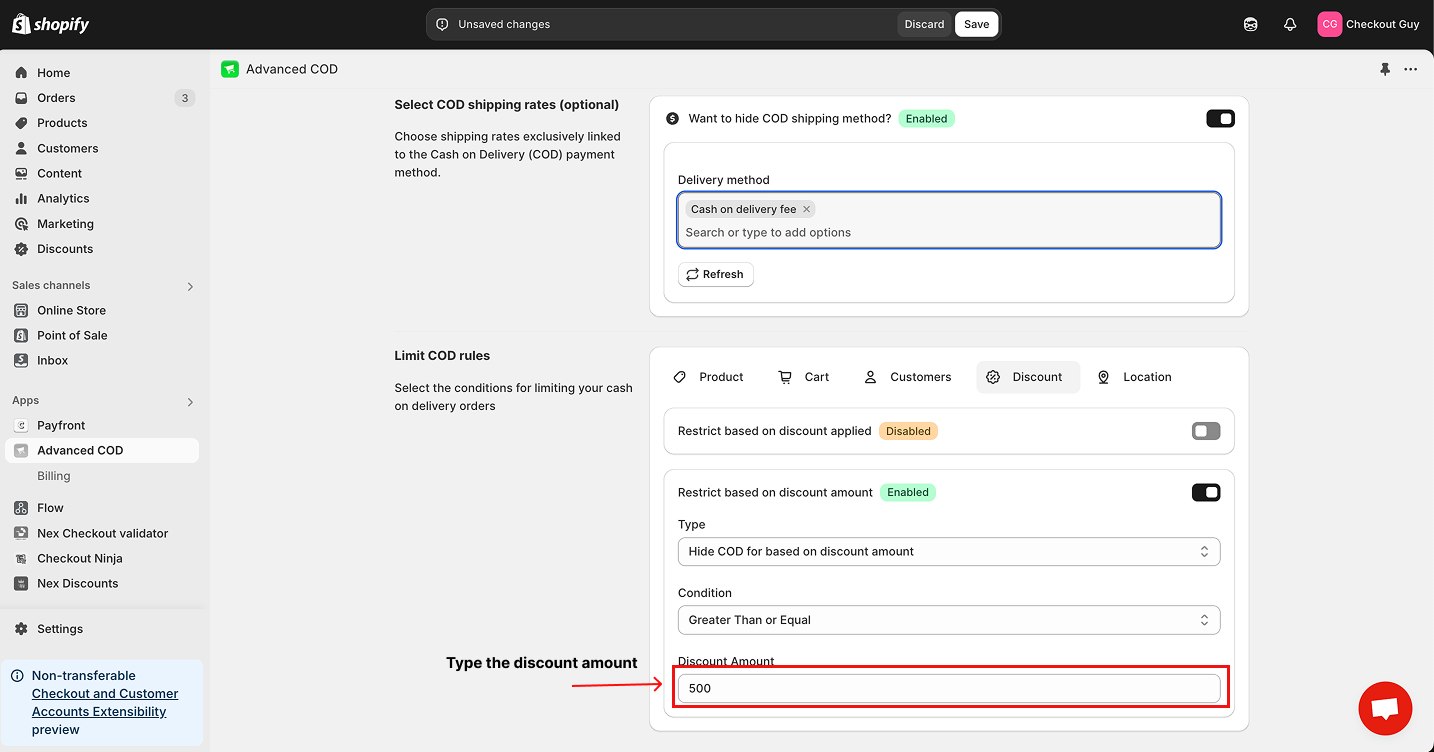Open the Condition dropdown
Image resolution: width=1434 pixels, height=752 pixels.
click(x=948, y=620)
